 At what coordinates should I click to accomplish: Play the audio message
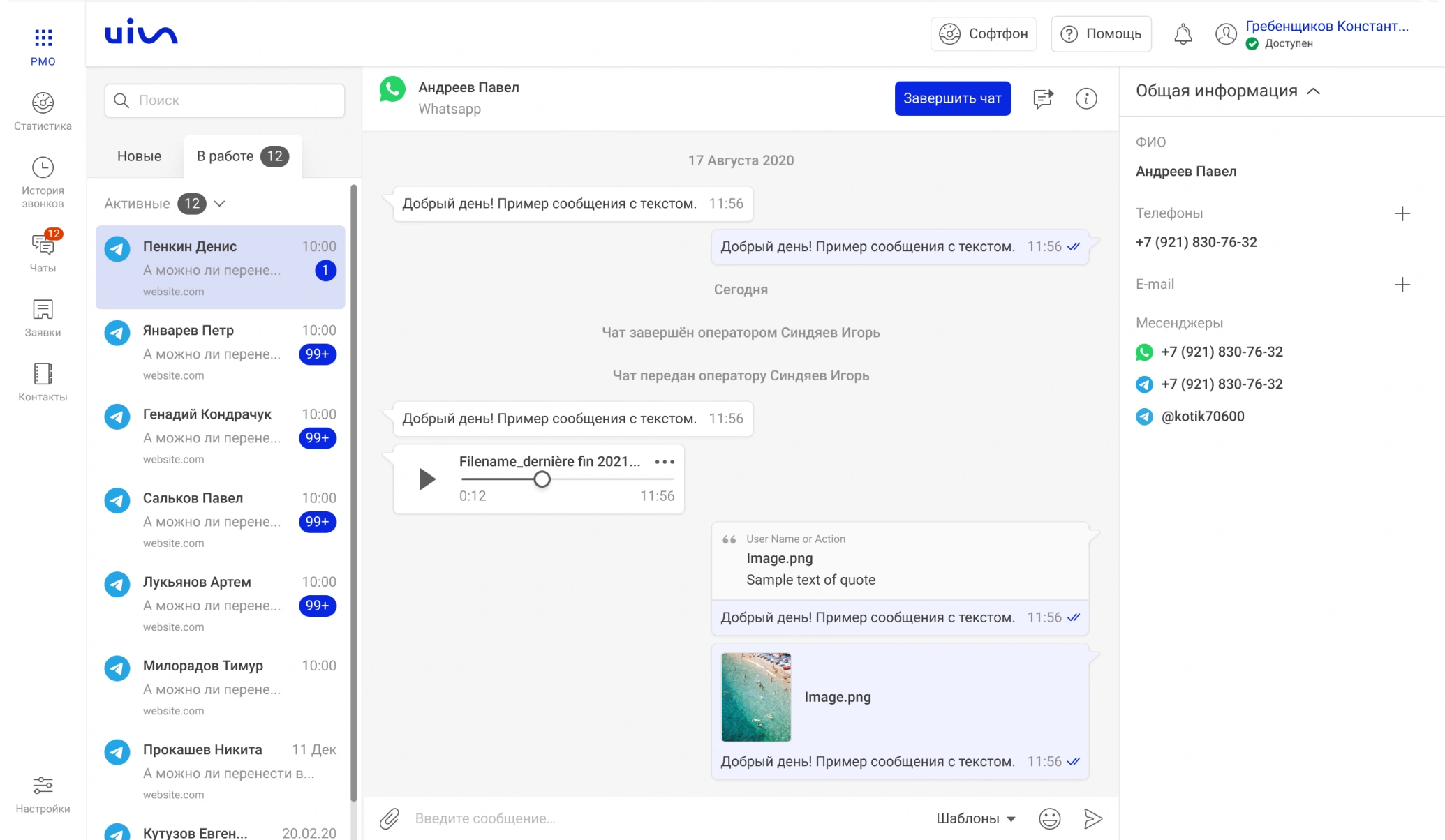(427, 479)
